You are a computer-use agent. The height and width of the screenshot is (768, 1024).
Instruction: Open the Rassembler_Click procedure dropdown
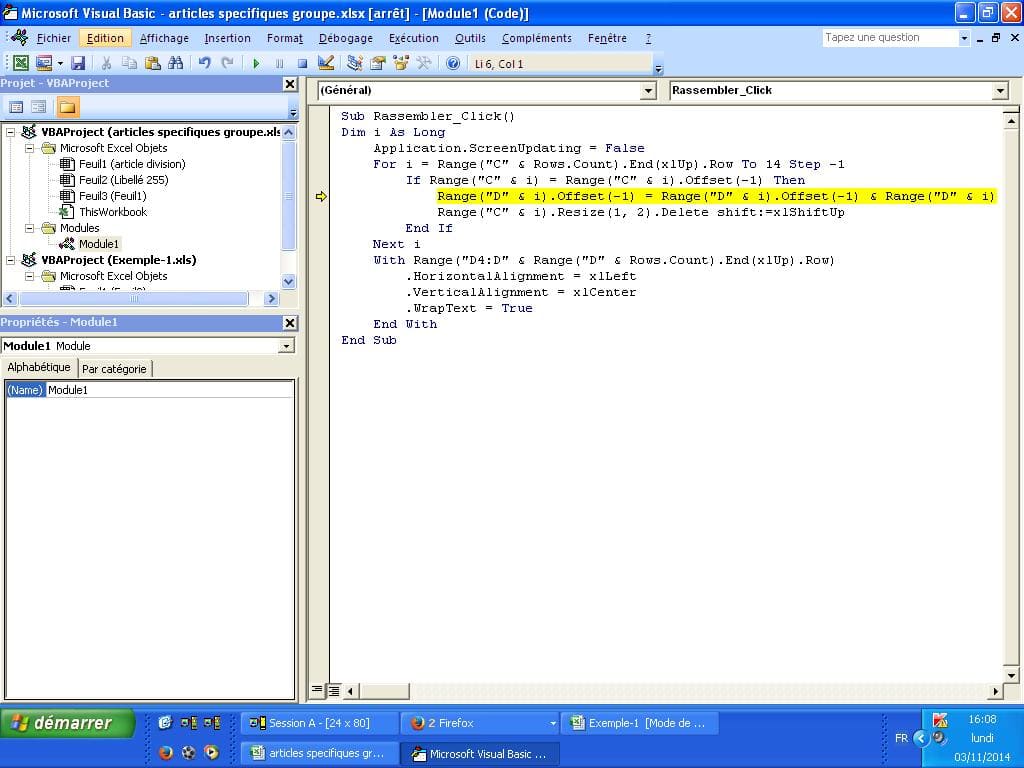point(1000,91)
